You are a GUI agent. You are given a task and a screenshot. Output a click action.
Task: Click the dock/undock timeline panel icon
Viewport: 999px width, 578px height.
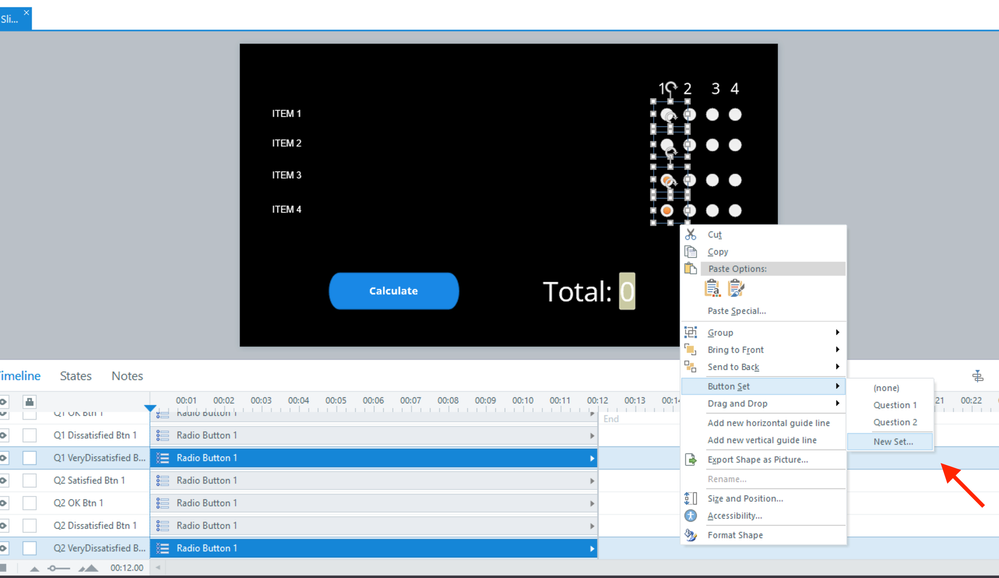pos(977,376)
